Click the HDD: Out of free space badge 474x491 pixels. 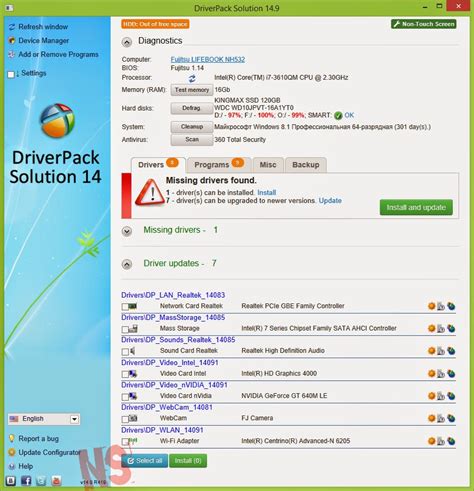[155, 24]
